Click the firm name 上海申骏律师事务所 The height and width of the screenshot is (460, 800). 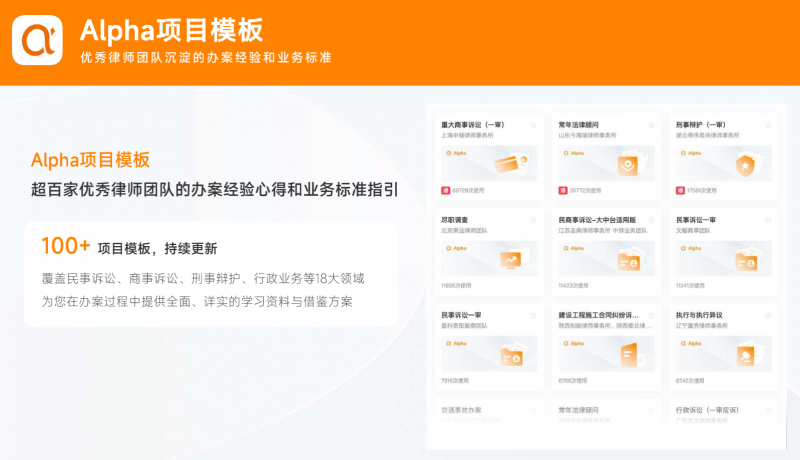(467, 135)
